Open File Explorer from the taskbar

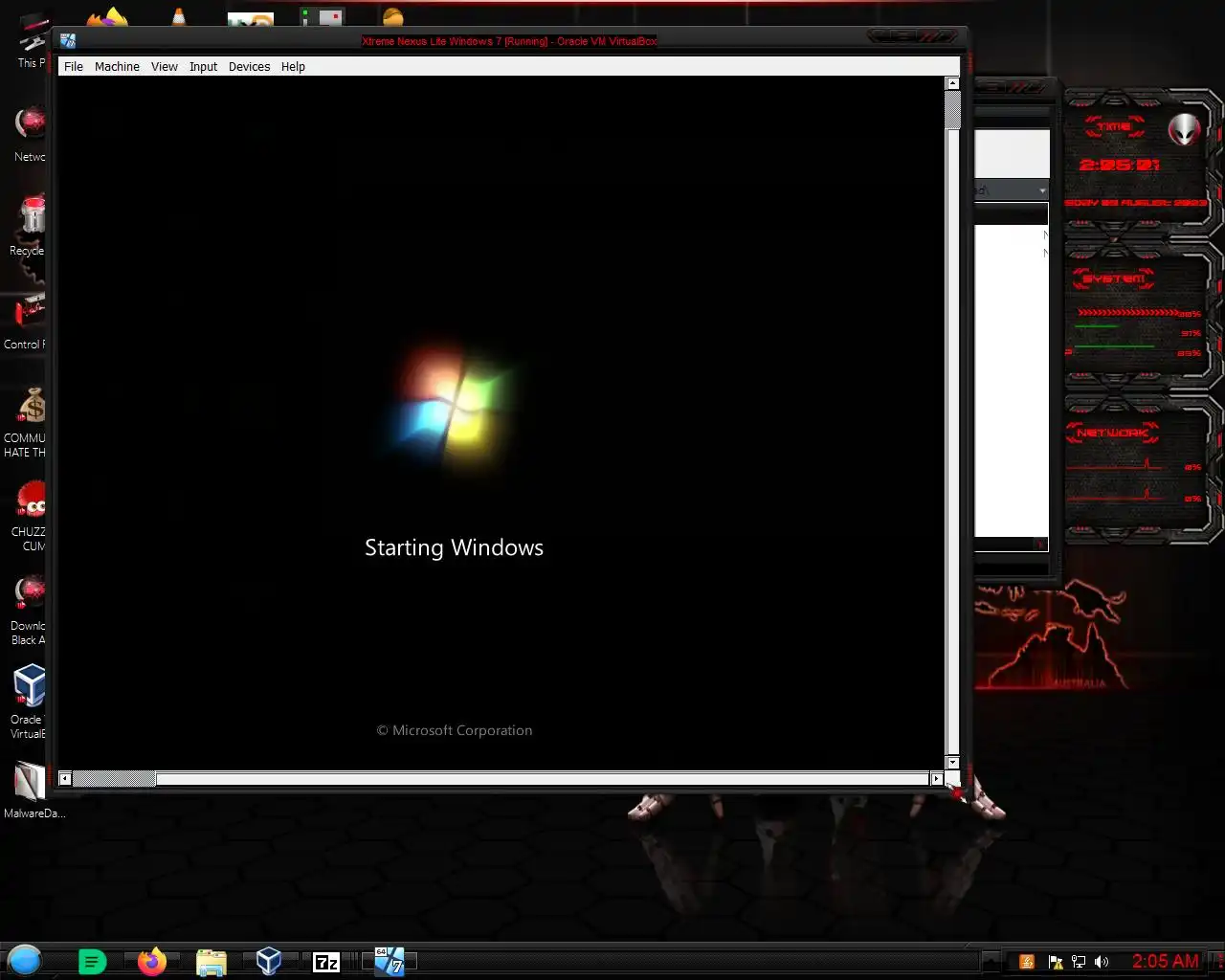(211, 961)
